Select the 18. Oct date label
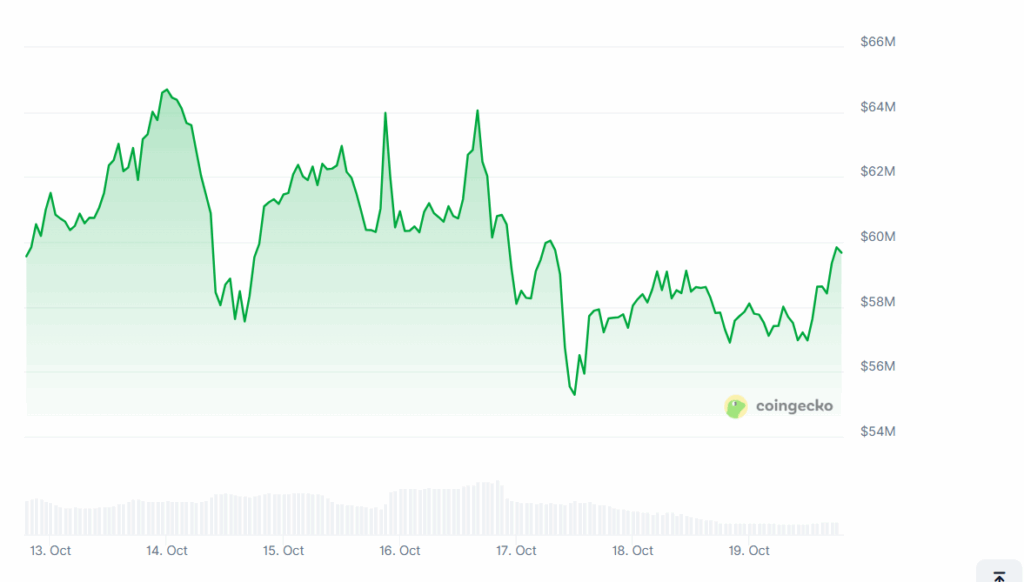The image size is (1024, 582). (633, 550)
